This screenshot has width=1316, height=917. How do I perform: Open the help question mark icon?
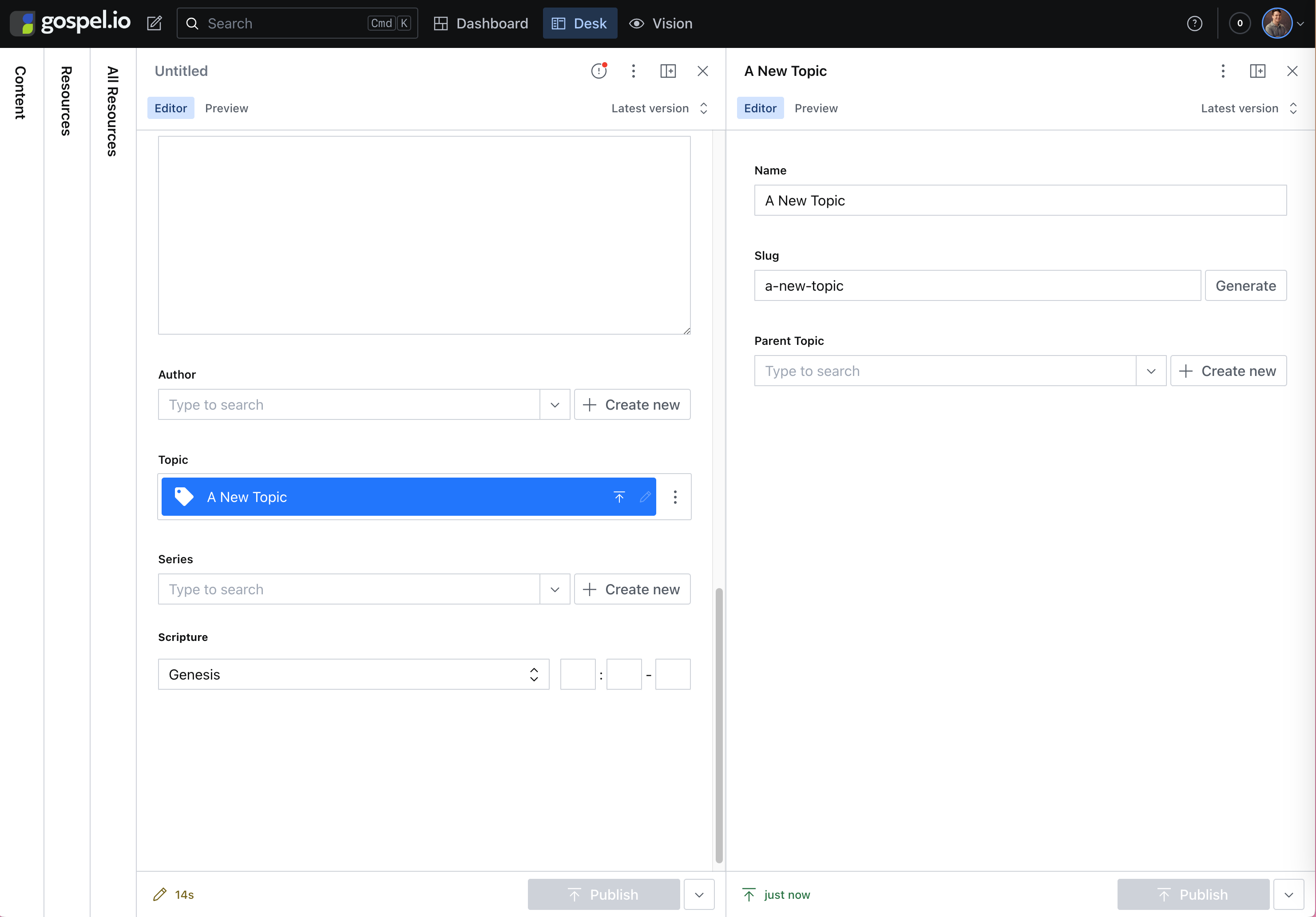click(1194, 24)
